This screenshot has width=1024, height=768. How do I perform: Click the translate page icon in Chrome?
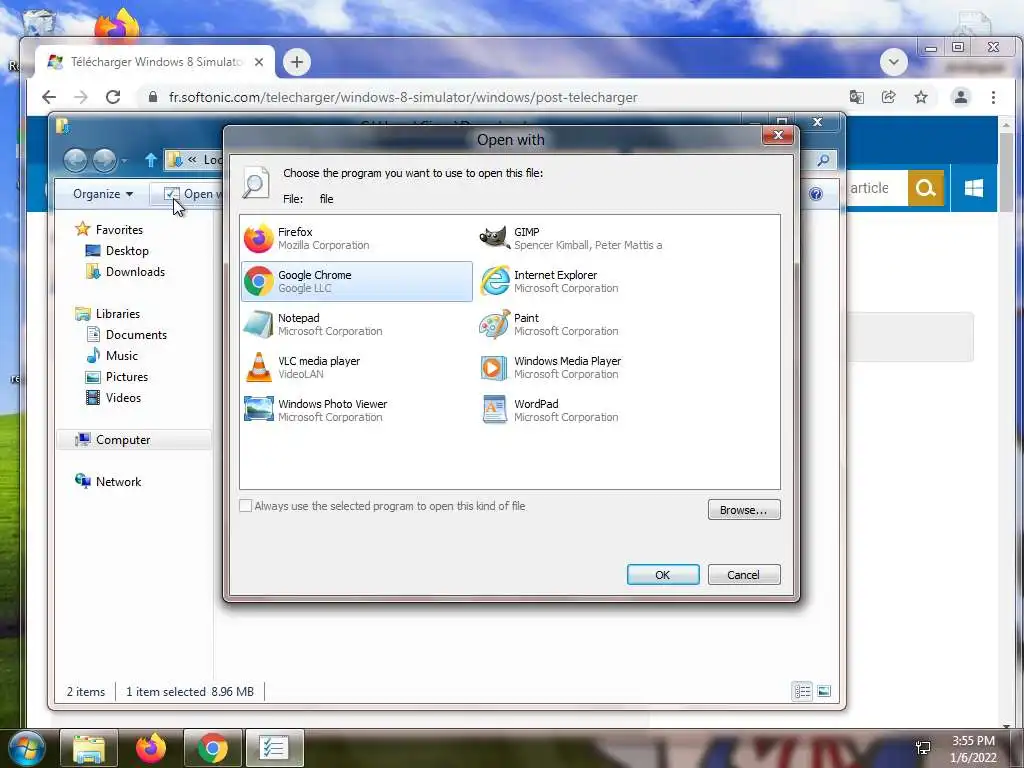tap(856, 97)
